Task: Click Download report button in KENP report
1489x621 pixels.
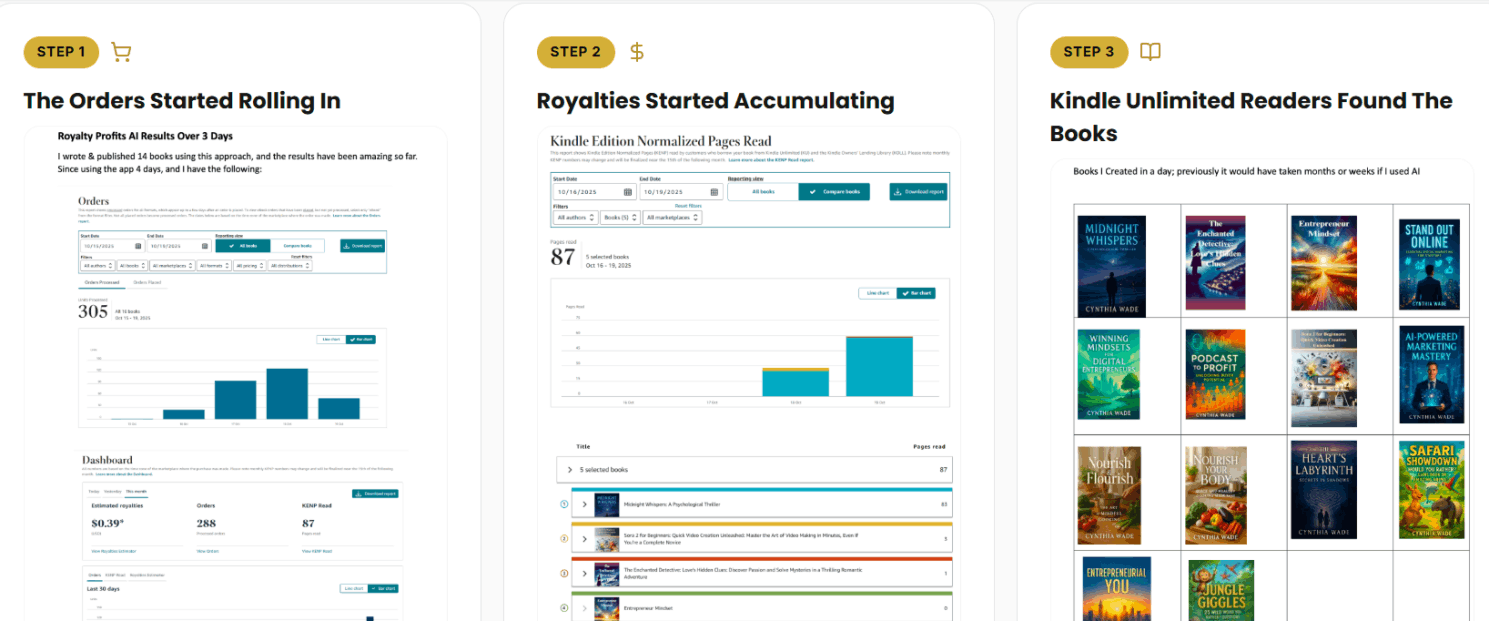Action: [x=918, y=192]
